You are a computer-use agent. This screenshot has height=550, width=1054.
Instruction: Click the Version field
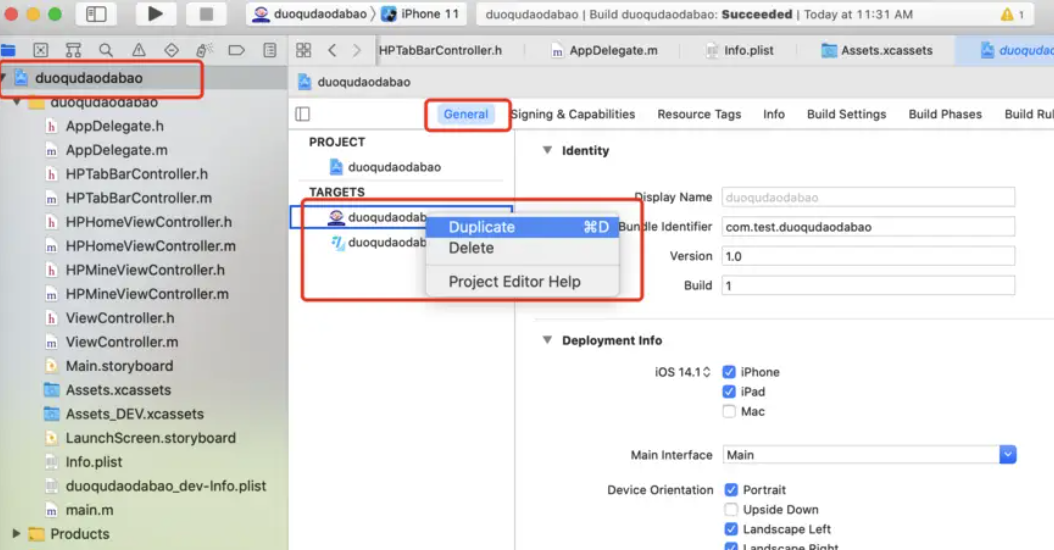pyautogui.click(x=868, y=256)
